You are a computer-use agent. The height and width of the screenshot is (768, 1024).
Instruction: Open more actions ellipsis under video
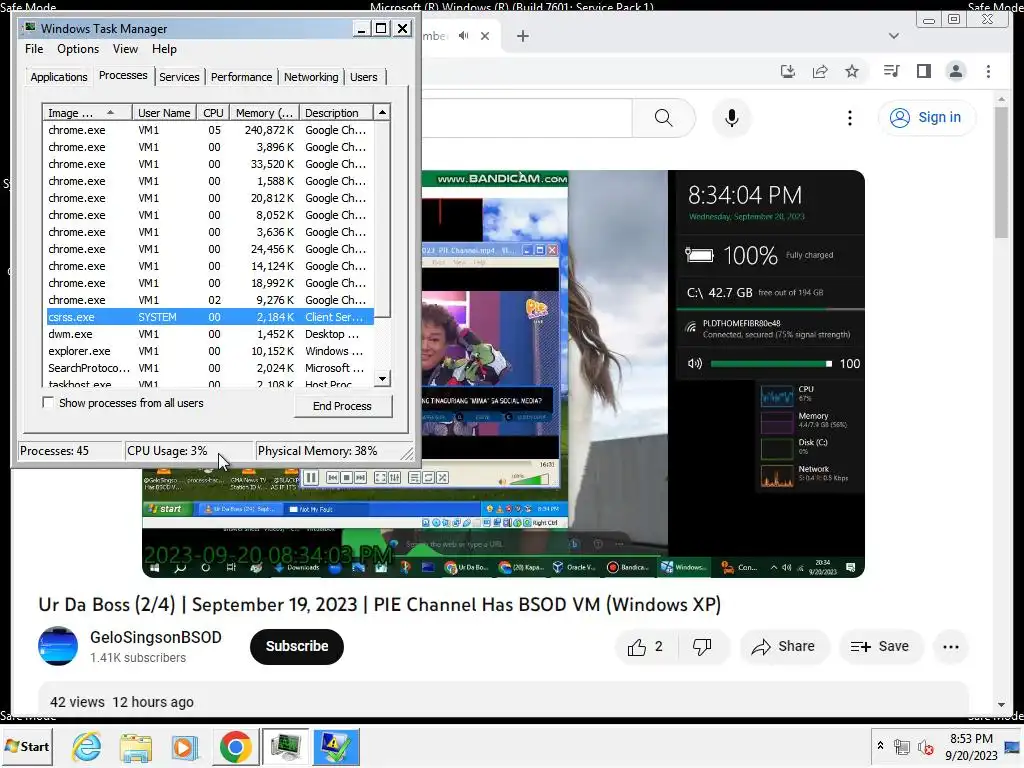coord(951,647)
